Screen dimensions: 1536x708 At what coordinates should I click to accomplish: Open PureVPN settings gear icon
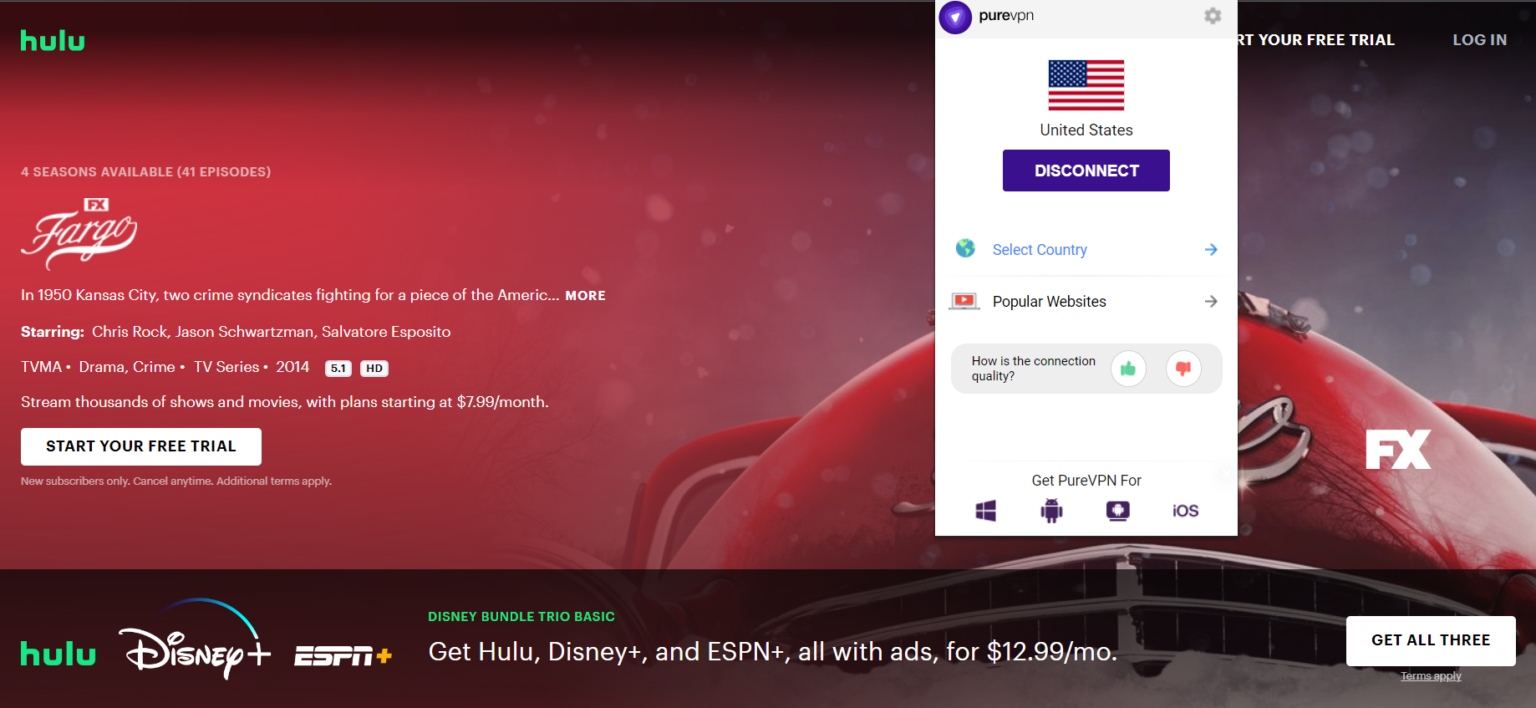pyautogui.click(x=1212, y=16)
